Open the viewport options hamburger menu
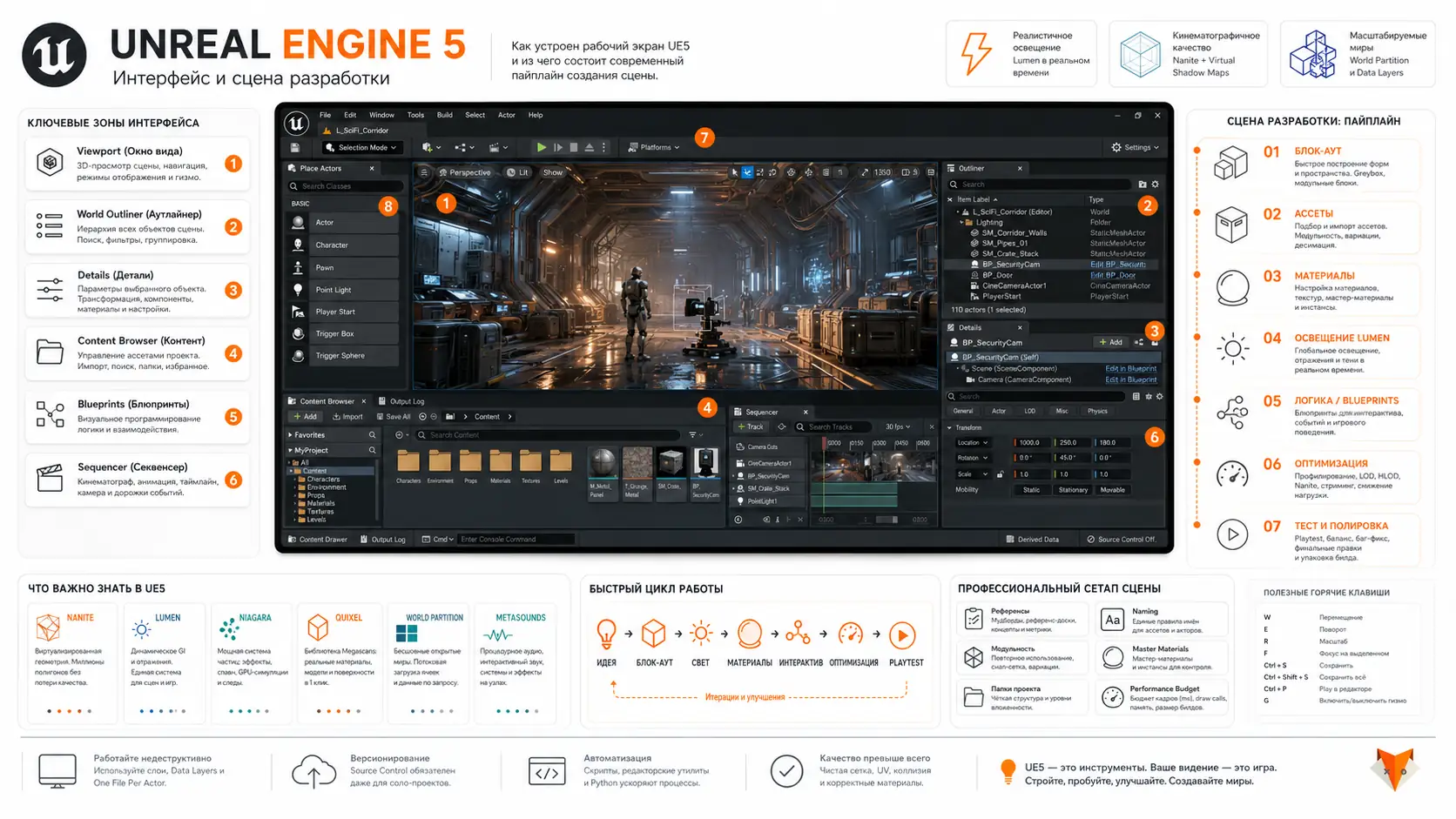Viewport: 1456px width, 819px height. point(424,172)
